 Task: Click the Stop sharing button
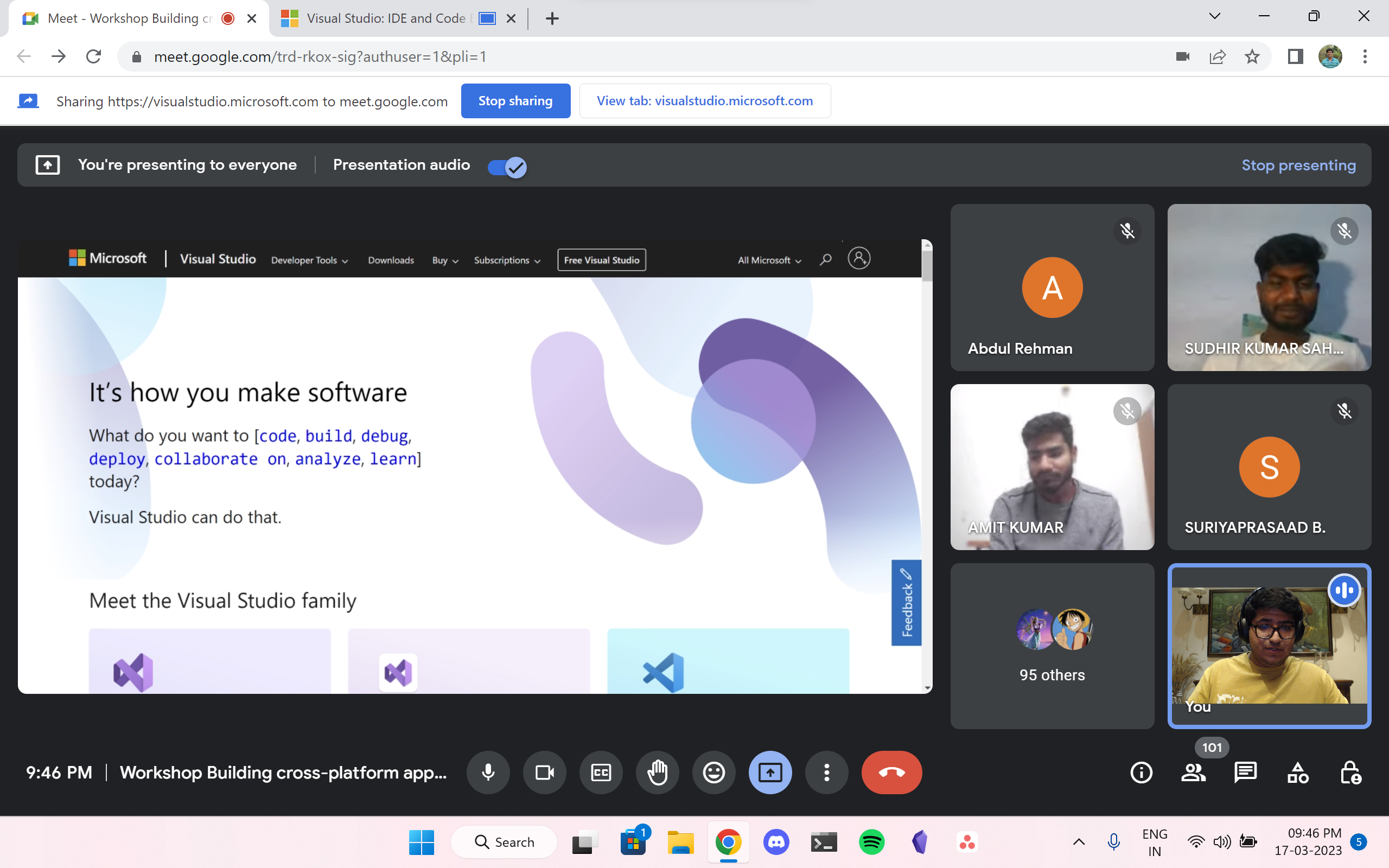[515, 101]
